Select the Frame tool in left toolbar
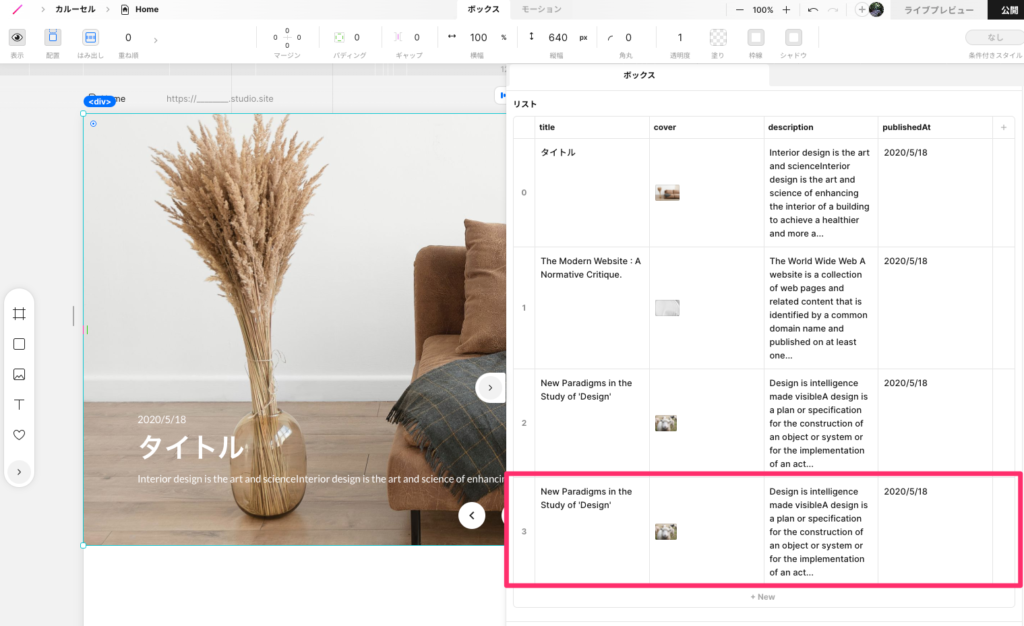 [x=19, y=313]
